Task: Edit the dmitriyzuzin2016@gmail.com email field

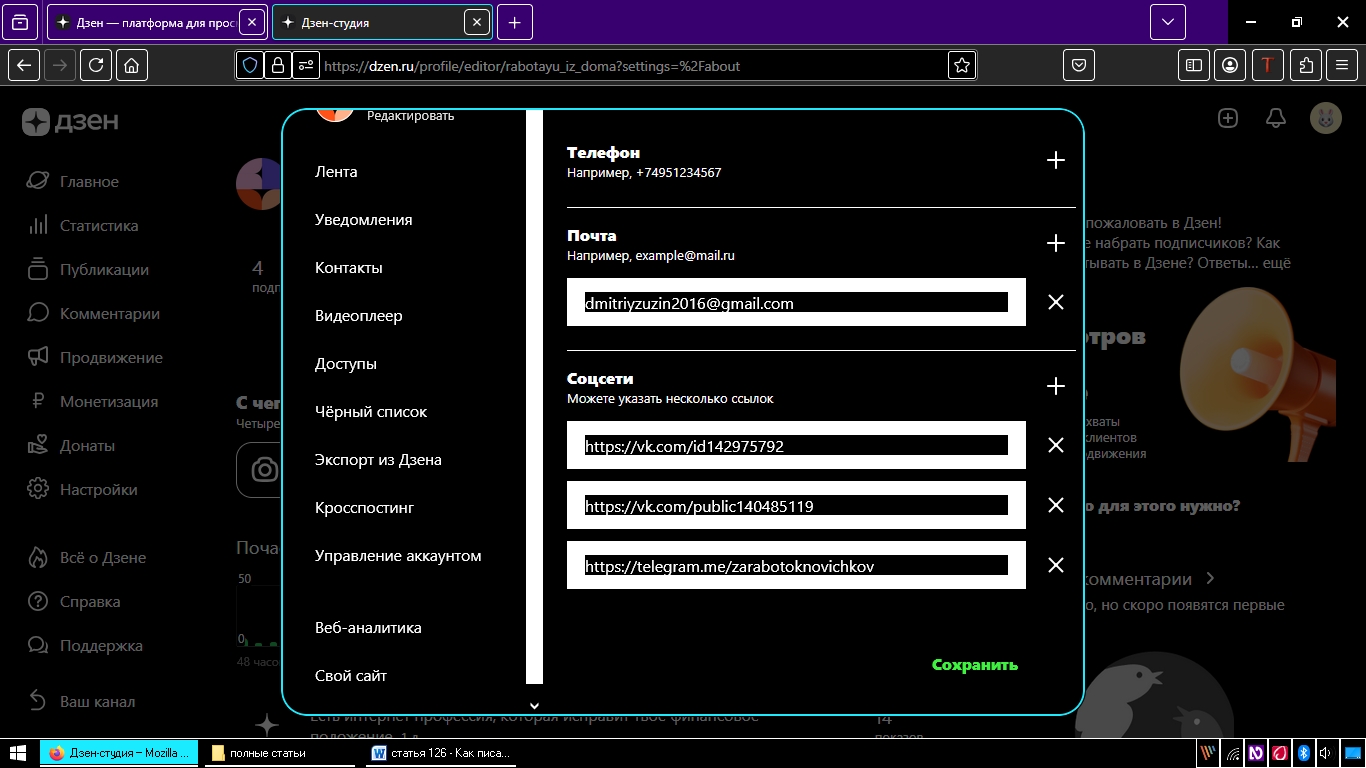Action: (x=796, y=302)
